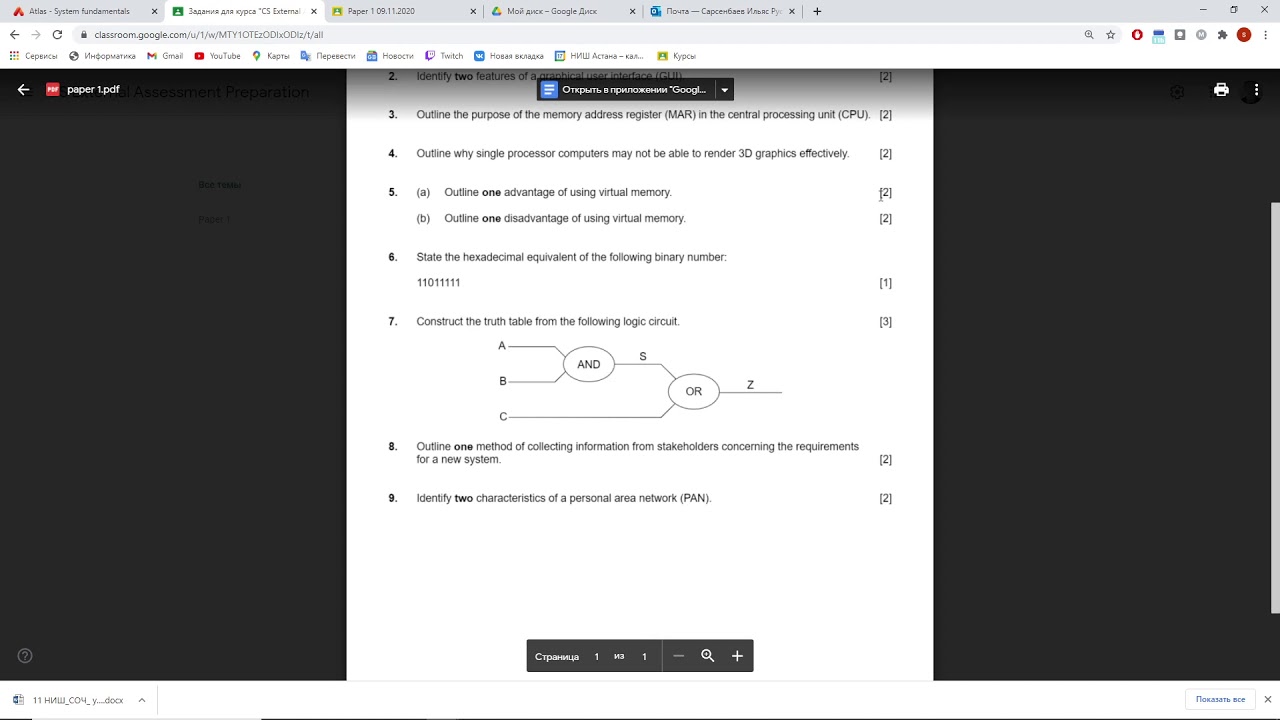Zoom out with the minus button
This screenshot has width=1280, height=720.
[x=678, y=656]
